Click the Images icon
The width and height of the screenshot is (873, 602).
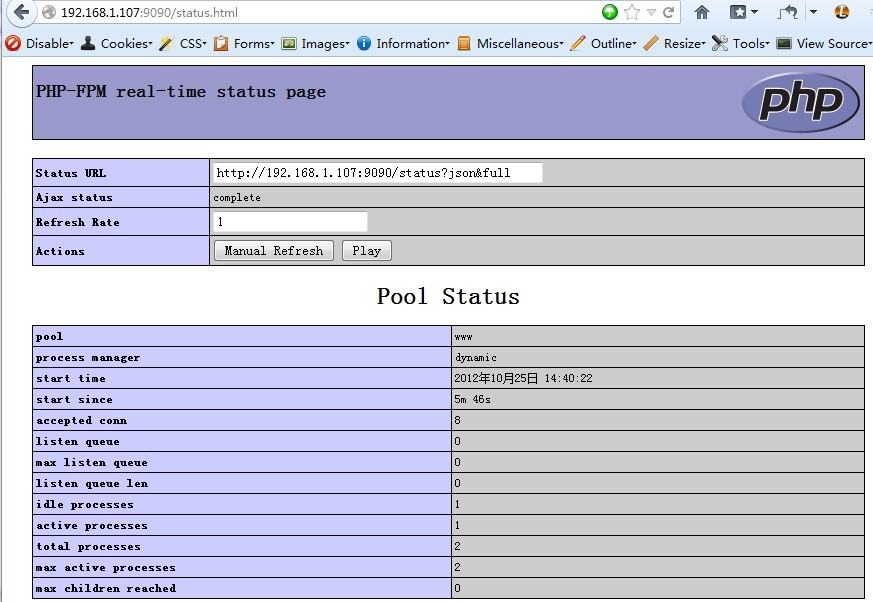coord(290,43)
